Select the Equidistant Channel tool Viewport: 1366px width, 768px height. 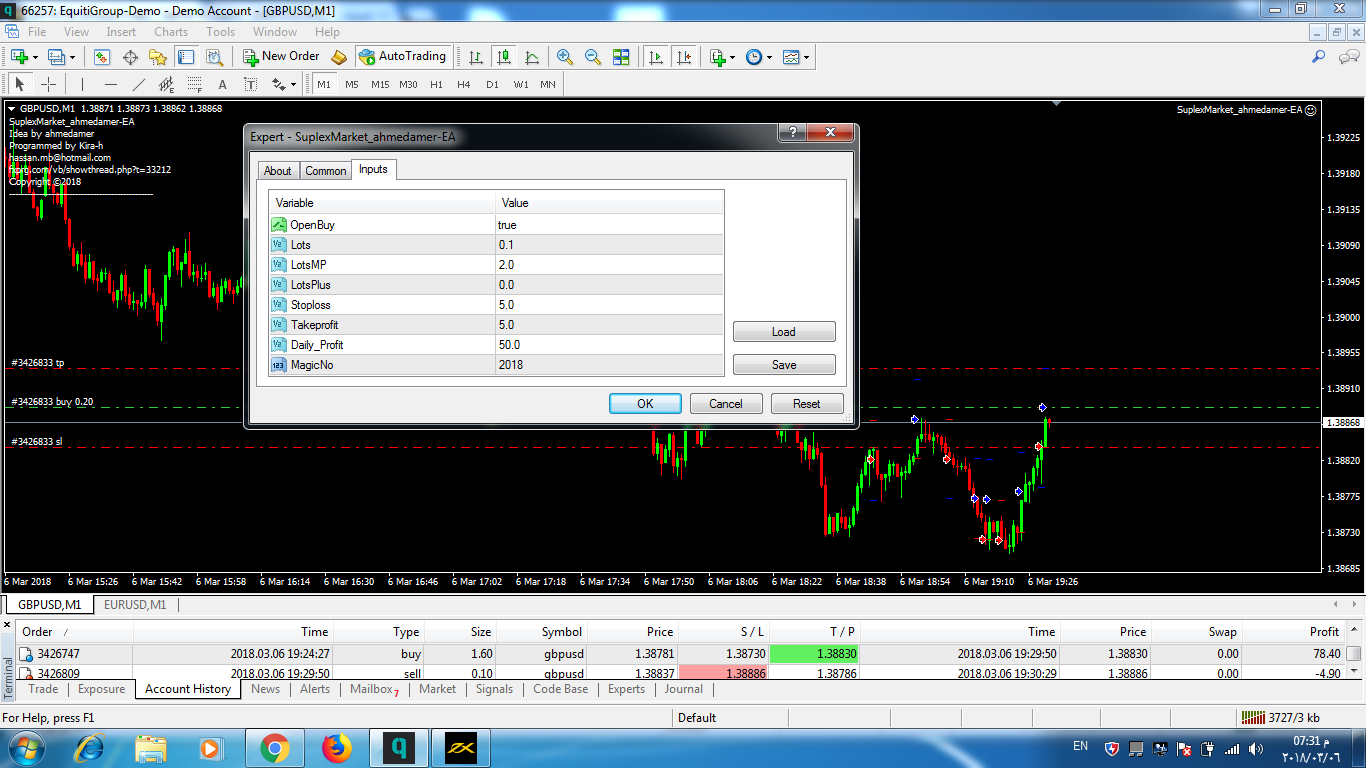(167, 84)
